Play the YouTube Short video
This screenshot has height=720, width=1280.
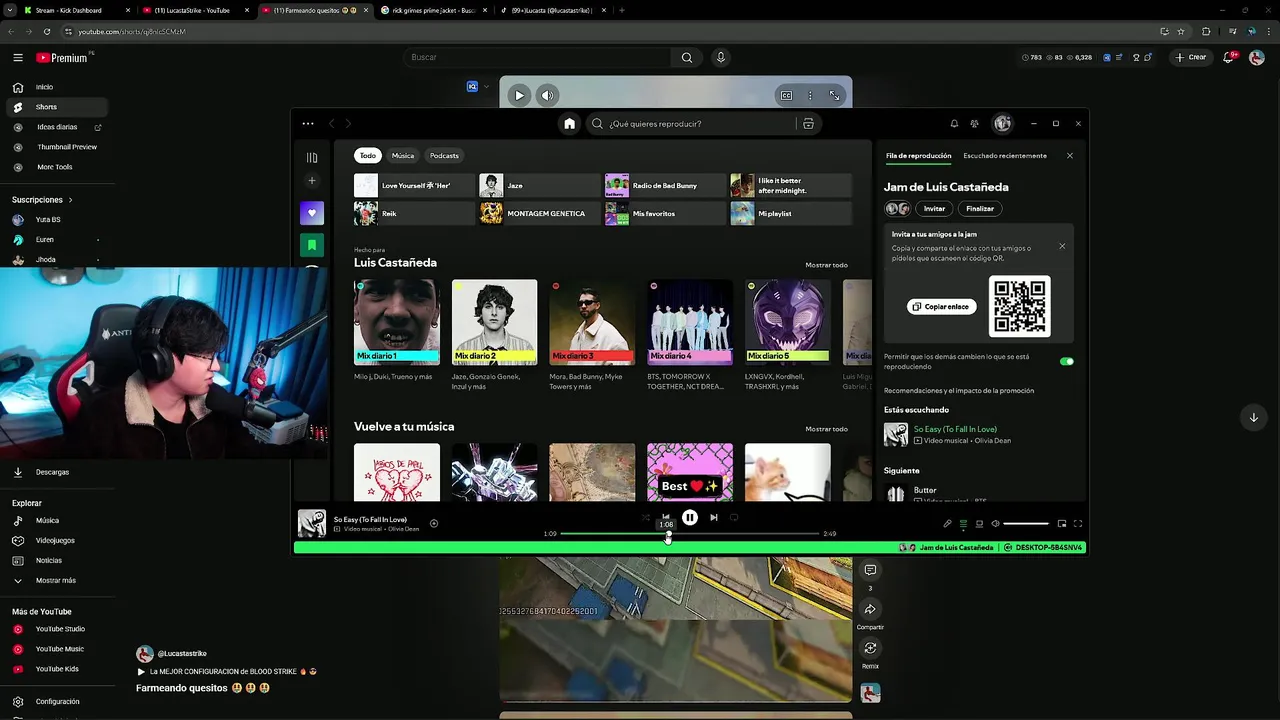[x=519, y=95]
